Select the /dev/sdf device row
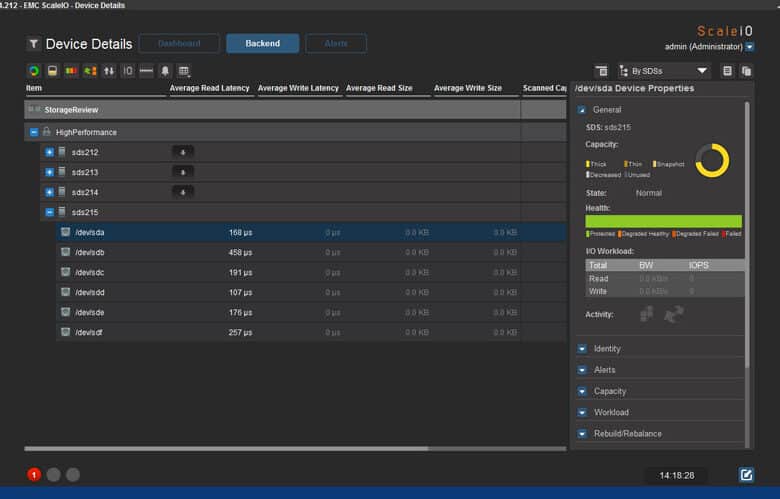This screenshot has height=499, width=780. [x=311, y=332]
